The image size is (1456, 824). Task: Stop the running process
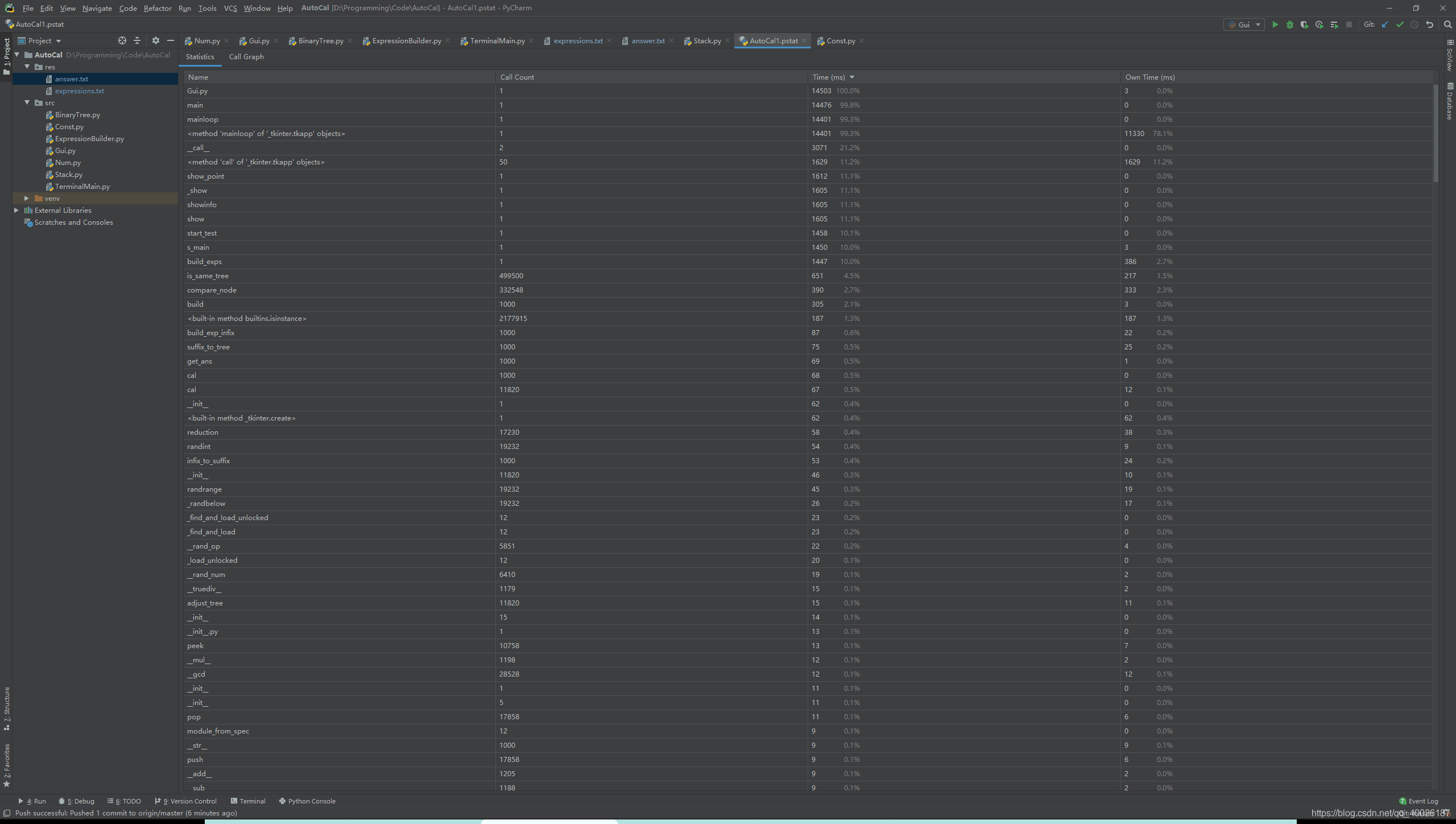click(1349, 24)
